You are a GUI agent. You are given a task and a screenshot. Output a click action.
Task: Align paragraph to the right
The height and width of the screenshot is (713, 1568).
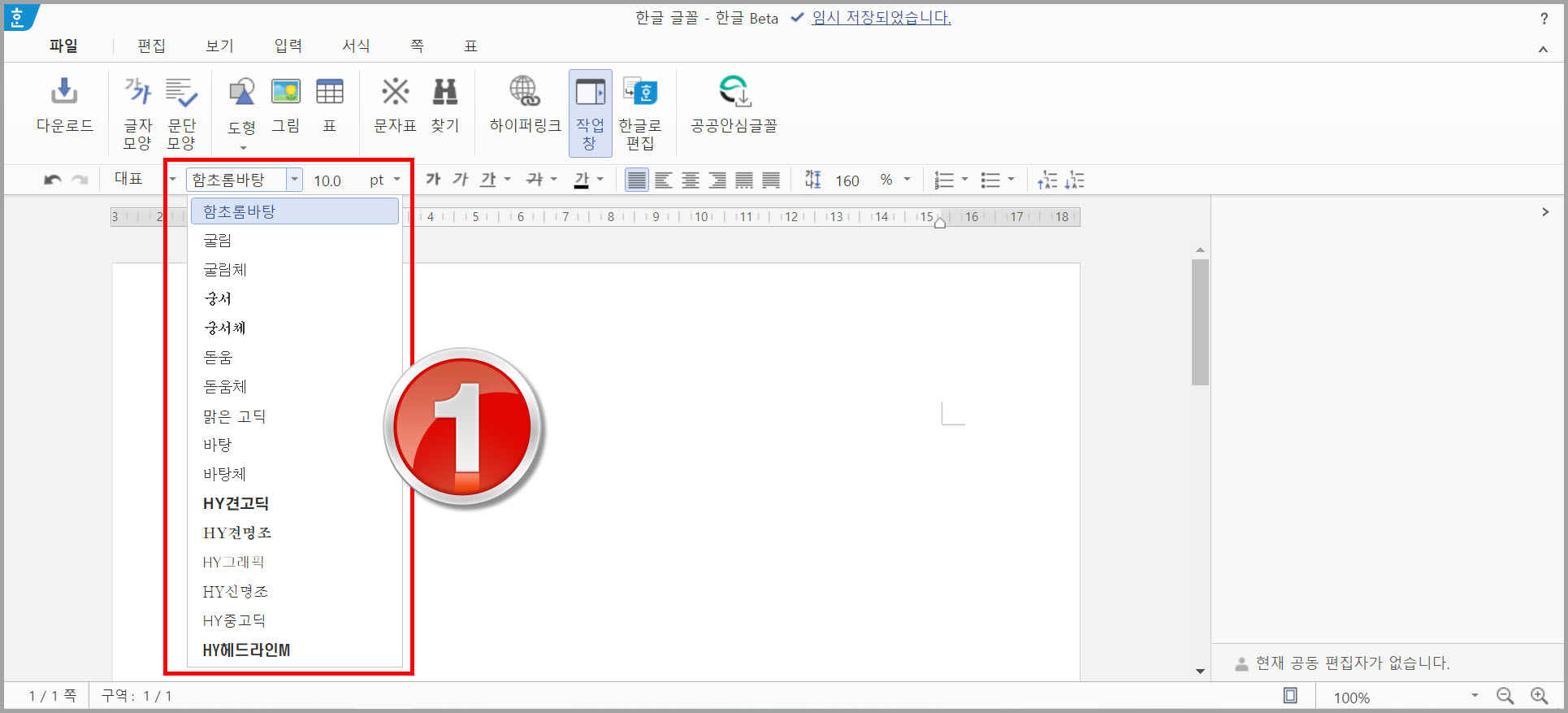717,180
